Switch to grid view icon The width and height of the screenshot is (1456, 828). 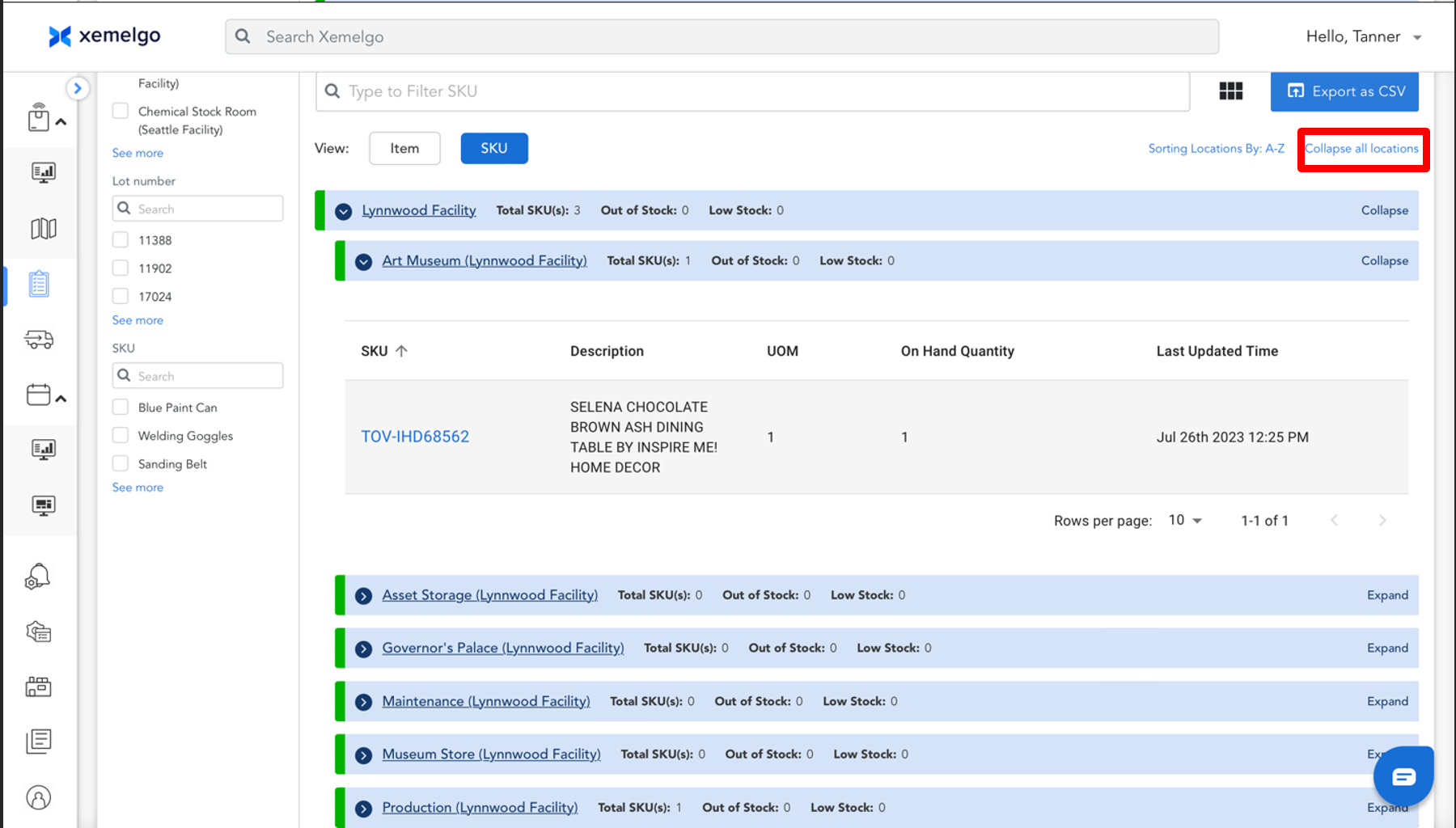1231,91
